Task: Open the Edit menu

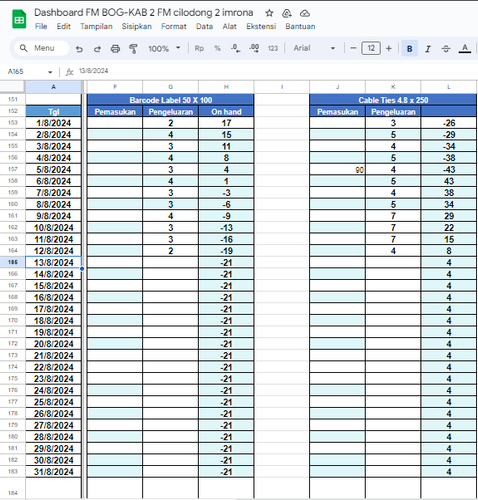Action: tap(63, 26)
